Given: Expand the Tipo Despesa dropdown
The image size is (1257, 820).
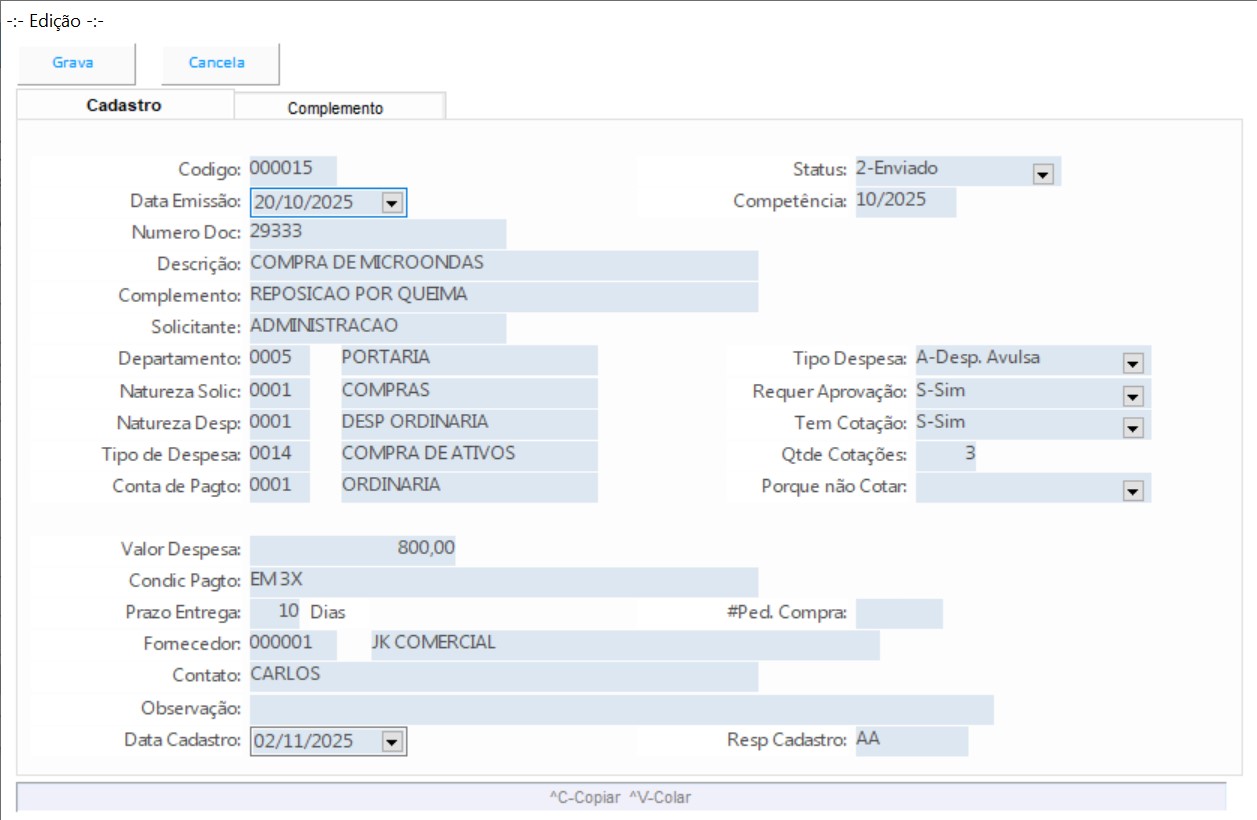Looking at the screenshot, I should [1132, 363].
